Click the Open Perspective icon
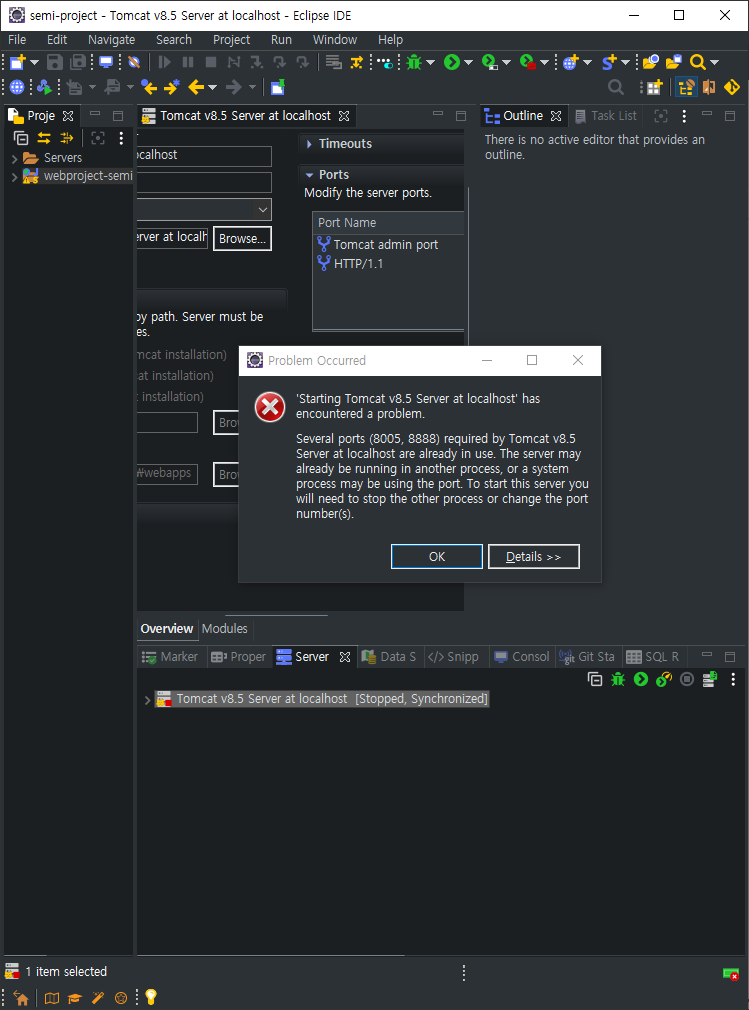This screenshot has height=1010, width=749. [x=653, y=87]
